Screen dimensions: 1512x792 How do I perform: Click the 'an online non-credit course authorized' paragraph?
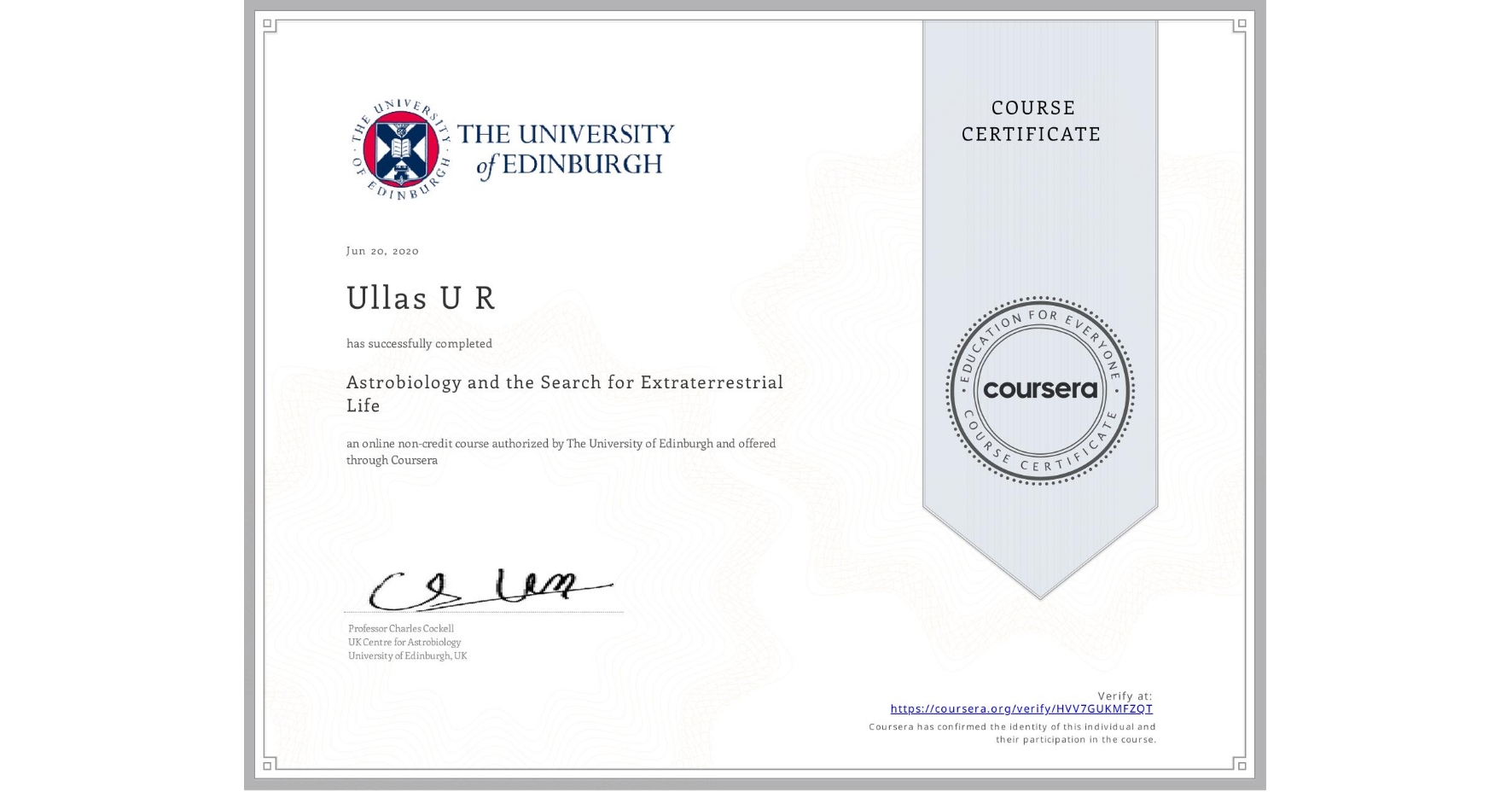(x=561, y=451)
